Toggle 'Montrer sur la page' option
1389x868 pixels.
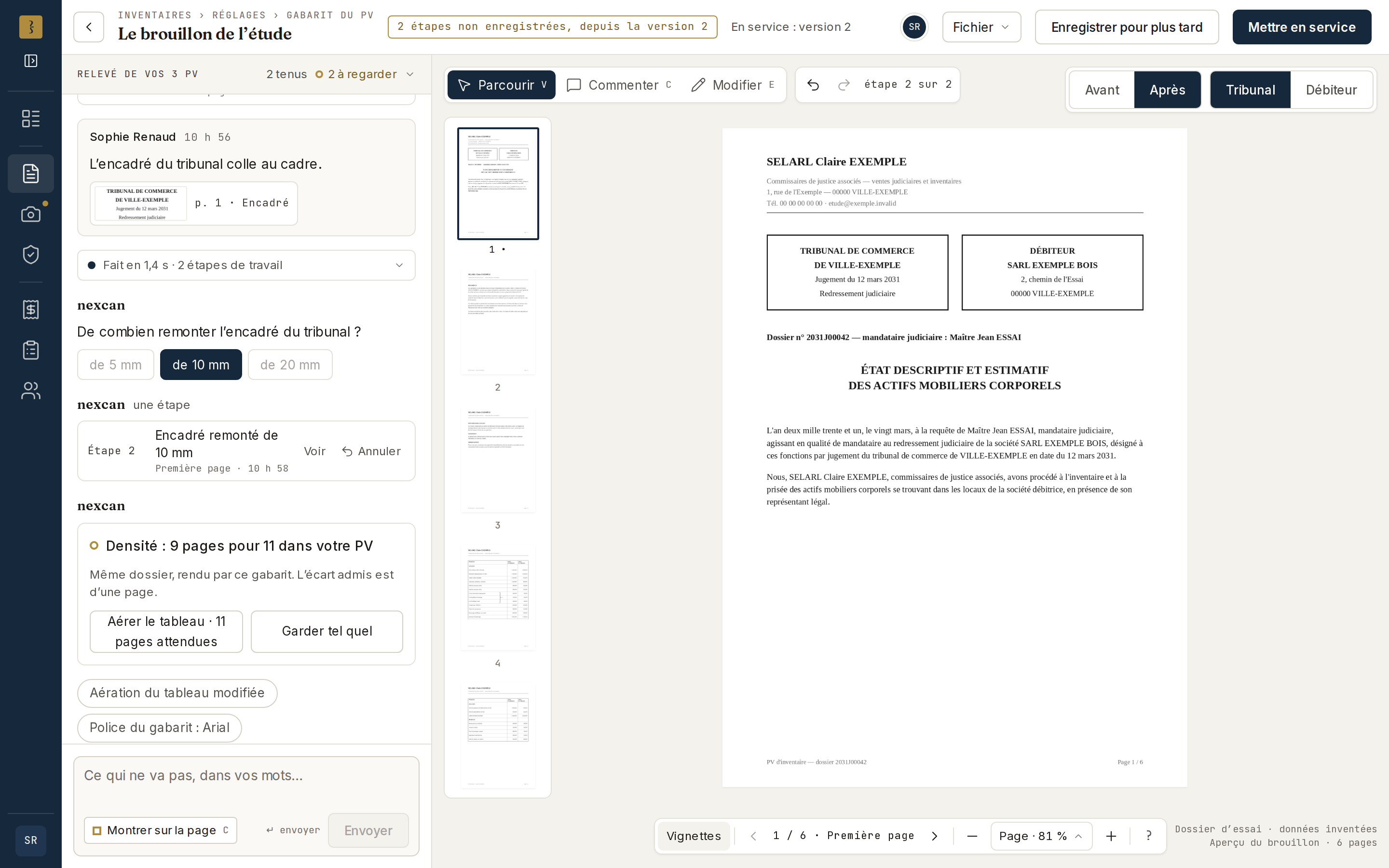pyautogui.click(x=160, y=830)
